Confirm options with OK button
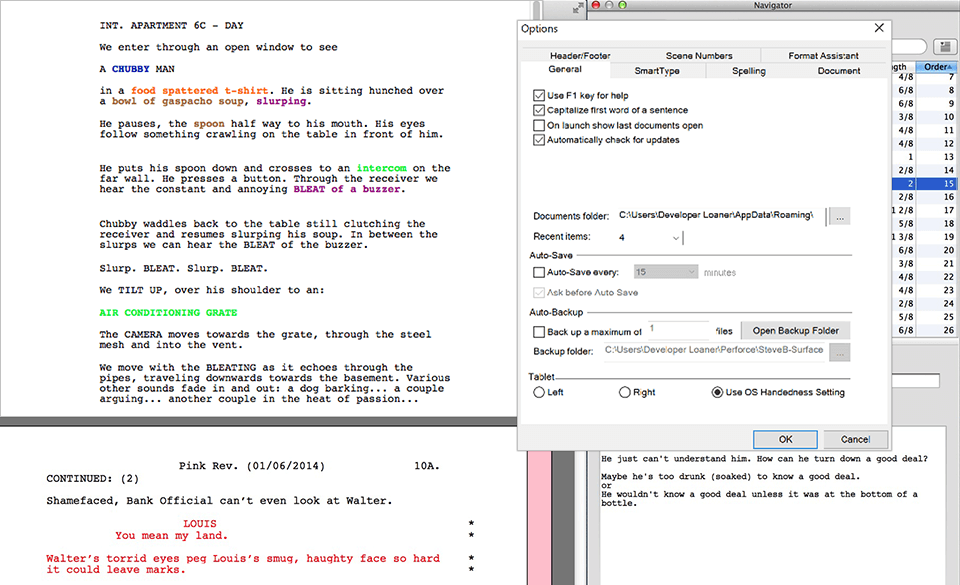The width and height of the screenshot is (960, 585). pos(785,439)
